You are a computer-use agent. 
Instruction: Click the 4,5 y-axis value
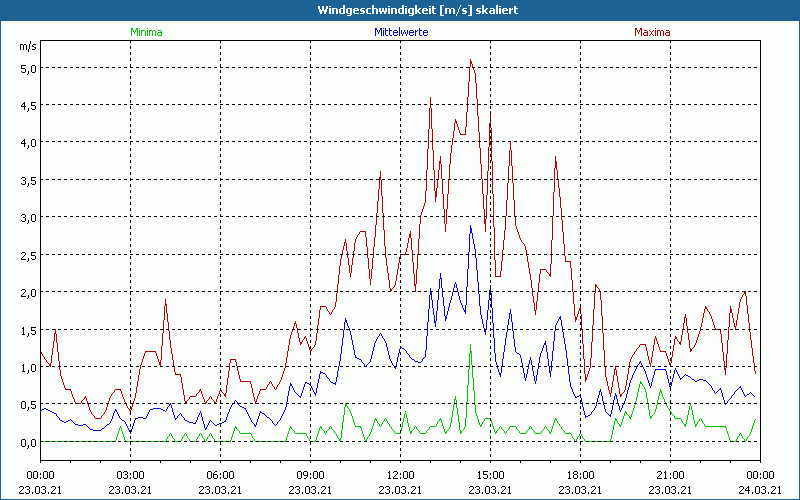point(28,106)
